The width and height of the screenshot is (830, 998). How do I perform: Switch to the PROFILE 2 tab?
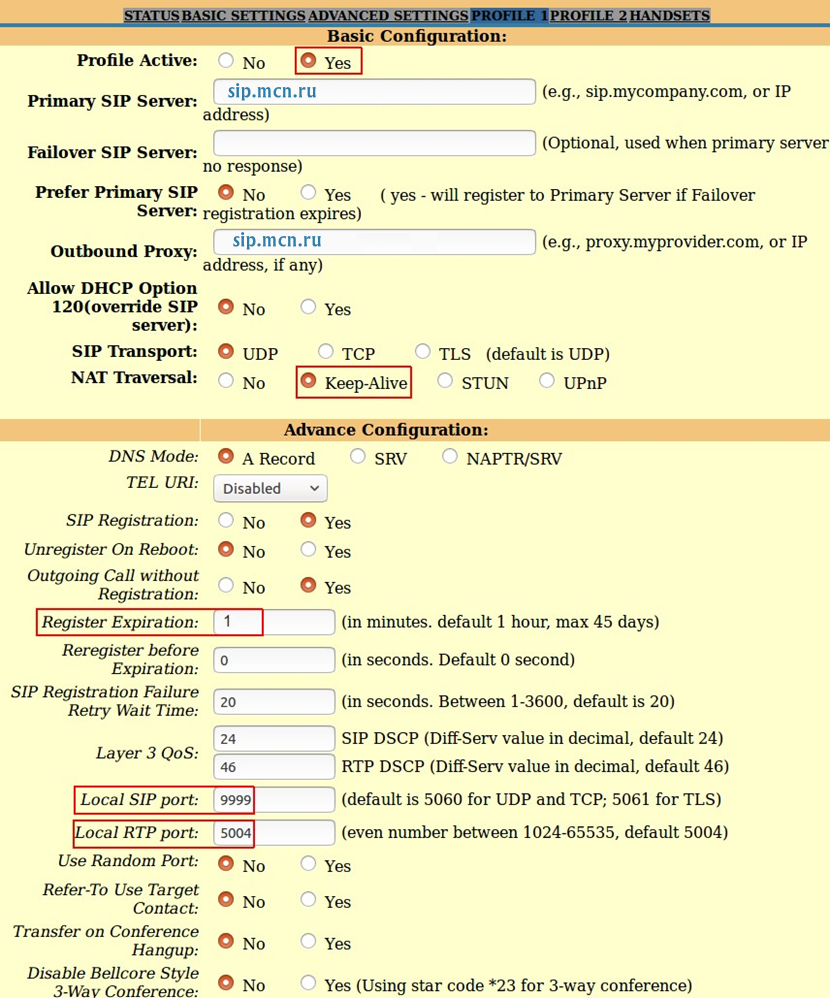[x=588, y=15]
